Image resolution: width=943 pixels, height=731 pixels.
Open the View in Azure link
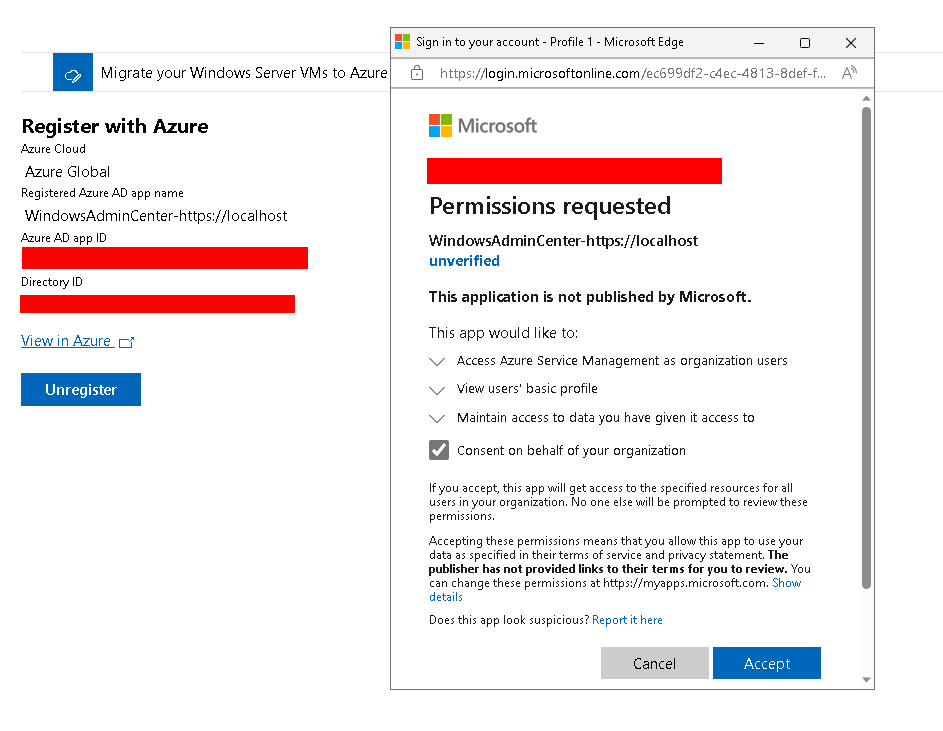tap(66, 341)
